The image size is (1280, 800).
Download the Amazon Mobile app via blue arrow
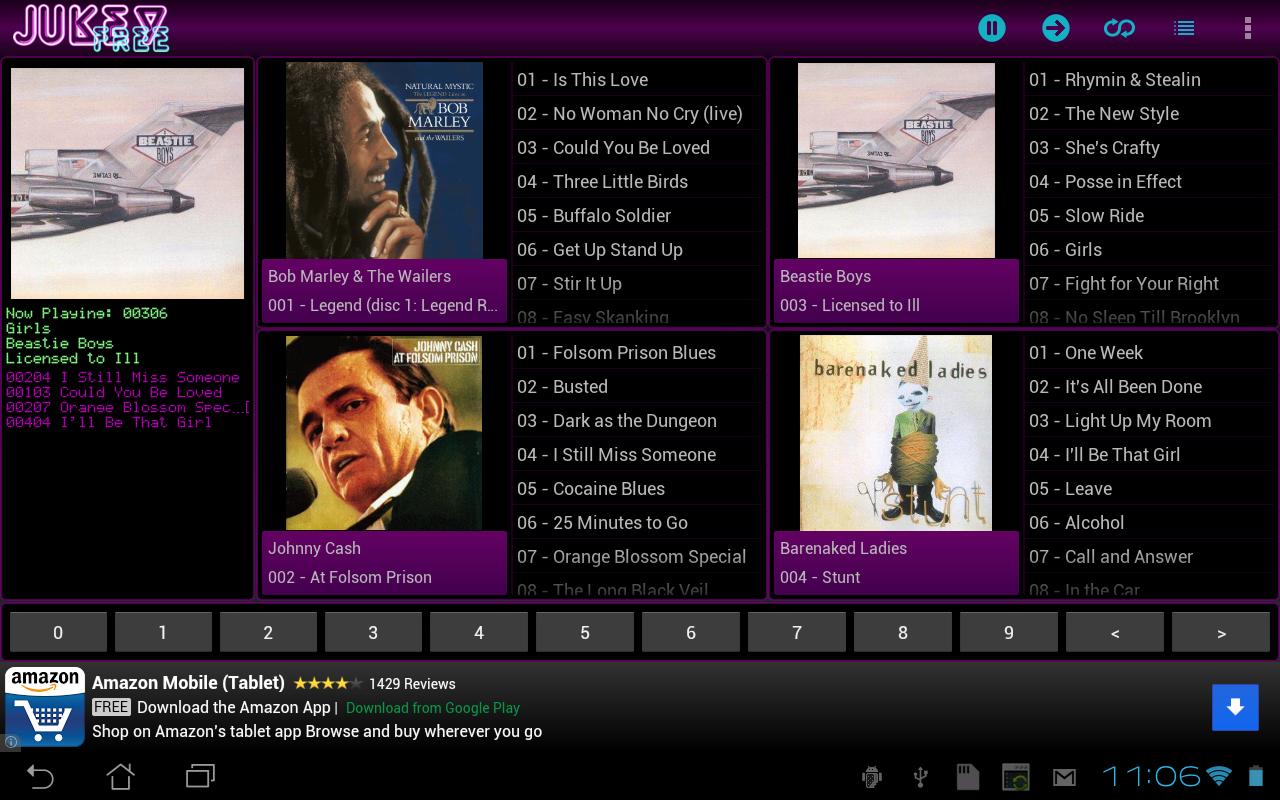[1235, 707]
